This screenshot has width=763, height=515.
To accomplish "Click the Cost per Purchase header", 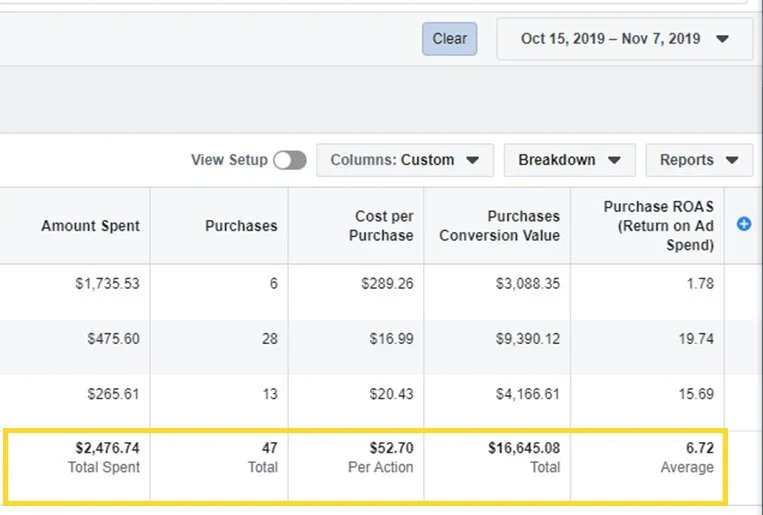I will point(384,226).
